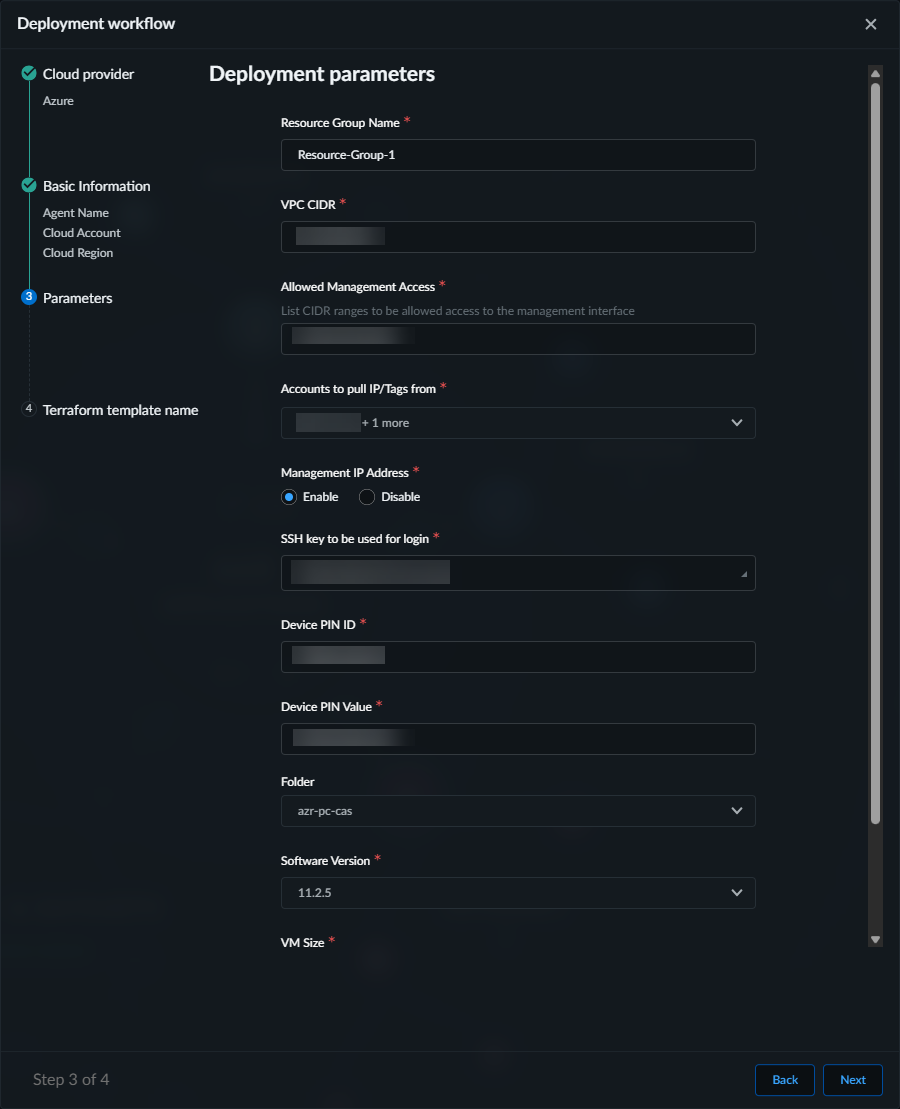The image size is (900, 1109).
Task: Click the Cloud provider completed checkmark icon
Action: (29, 74)
